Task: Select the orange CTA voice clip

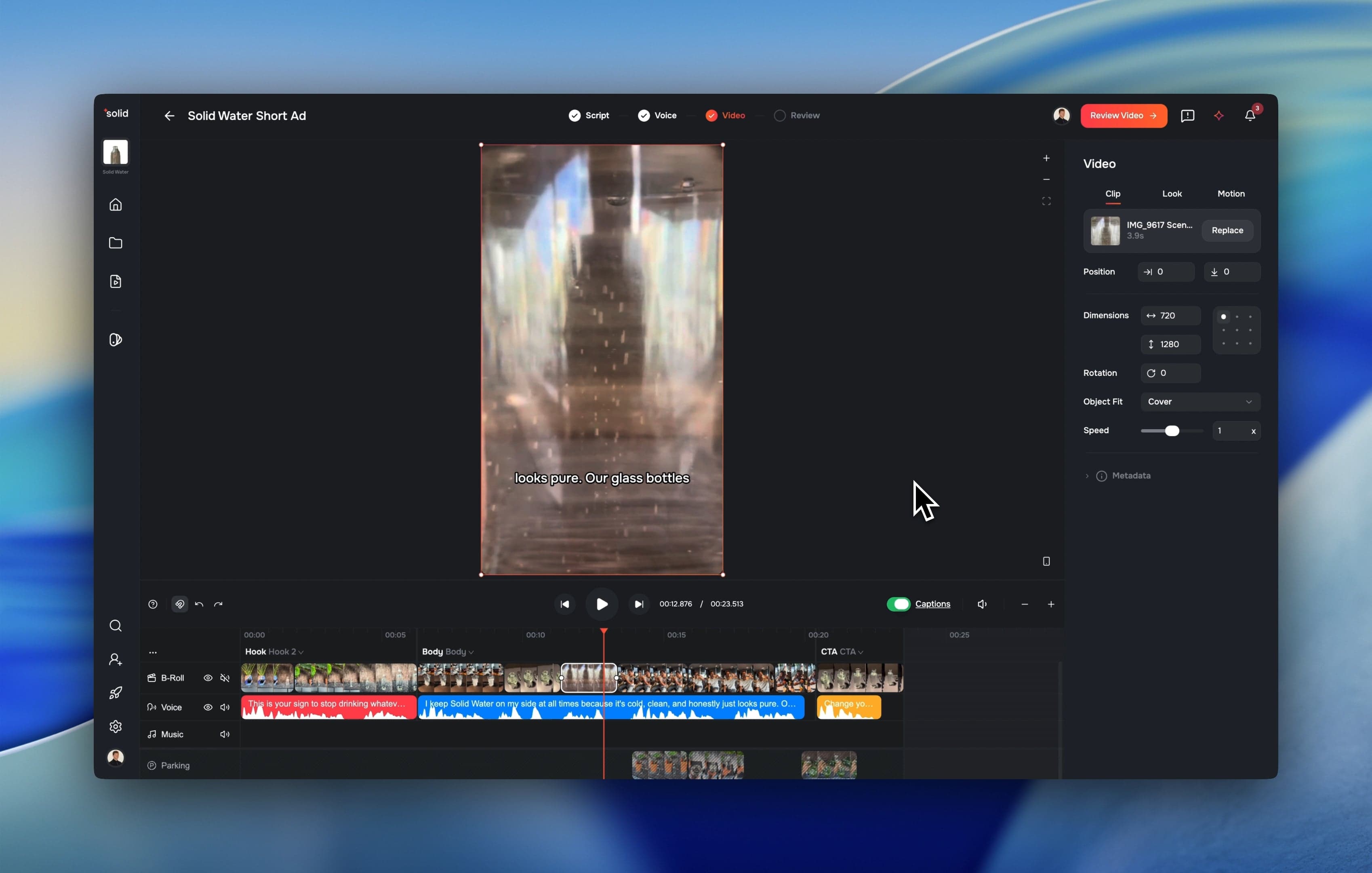Action: click(x=849, y=707)
